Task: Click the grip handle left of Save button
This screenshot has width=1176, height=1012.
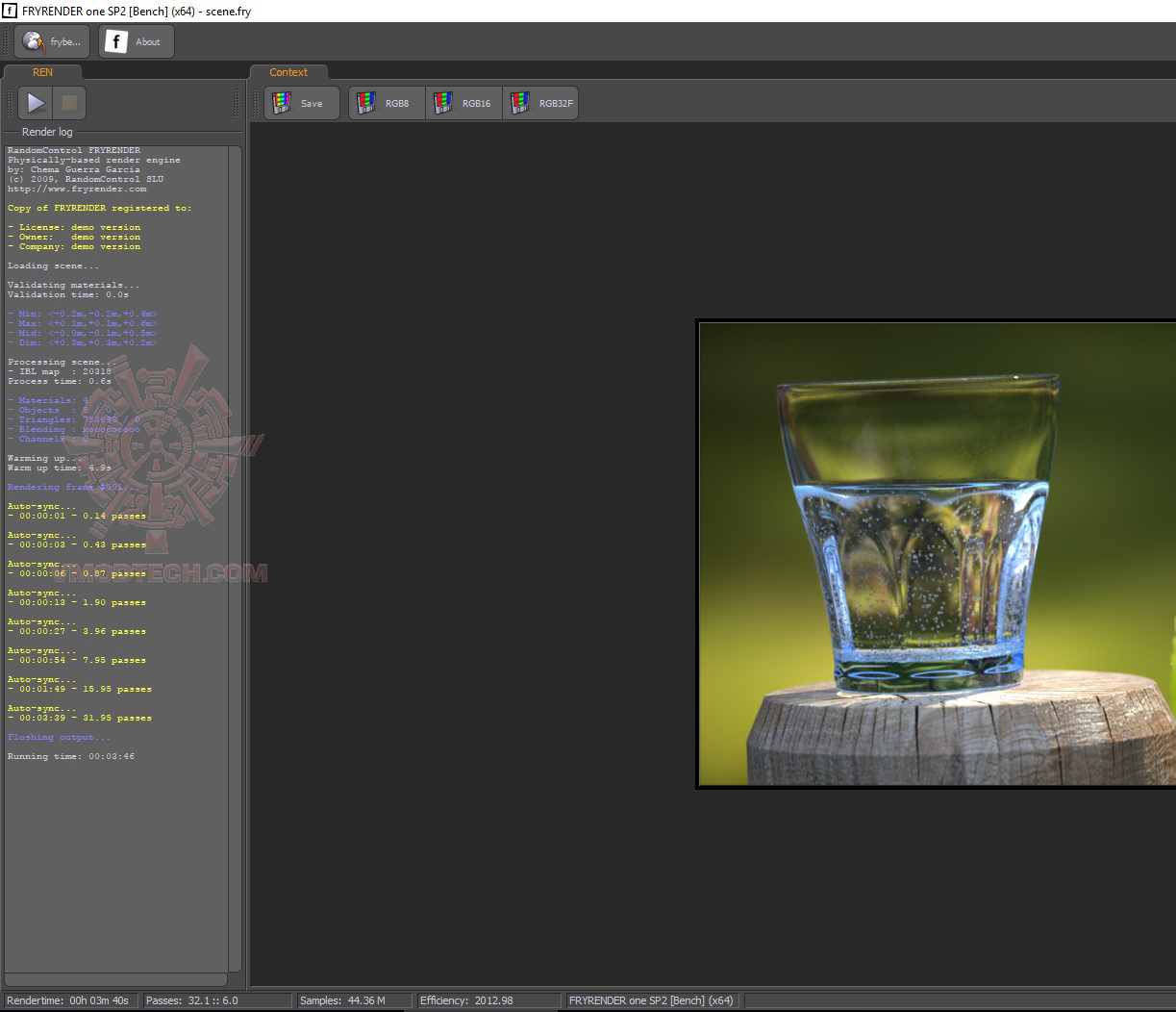Action: point(257,103)
